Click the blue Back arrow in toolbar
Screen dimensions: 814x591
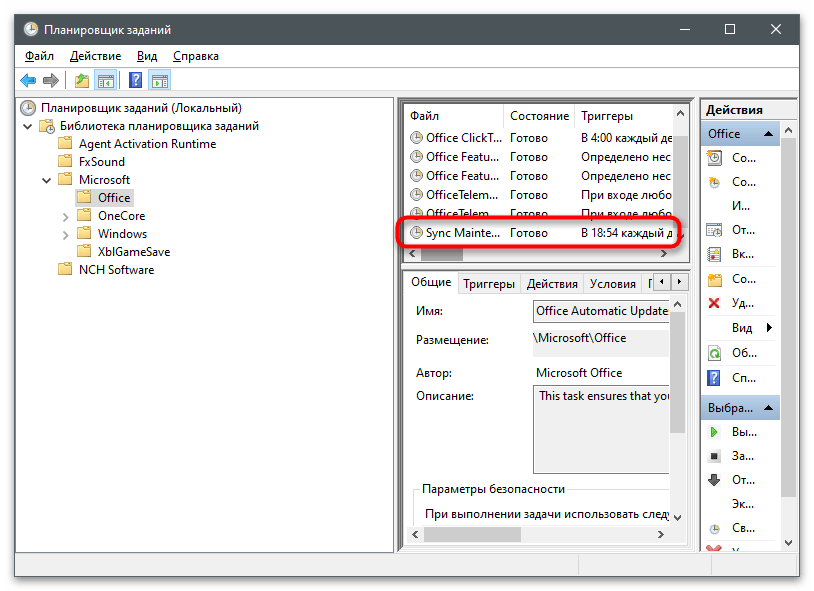tap(28, 80)
